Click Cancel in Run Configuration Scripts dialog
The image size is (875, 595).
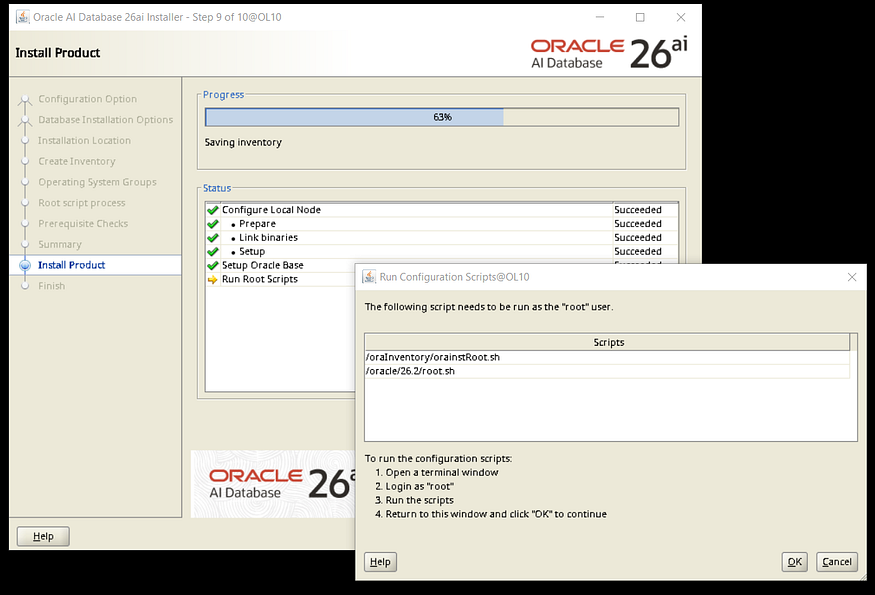(836, 562)
